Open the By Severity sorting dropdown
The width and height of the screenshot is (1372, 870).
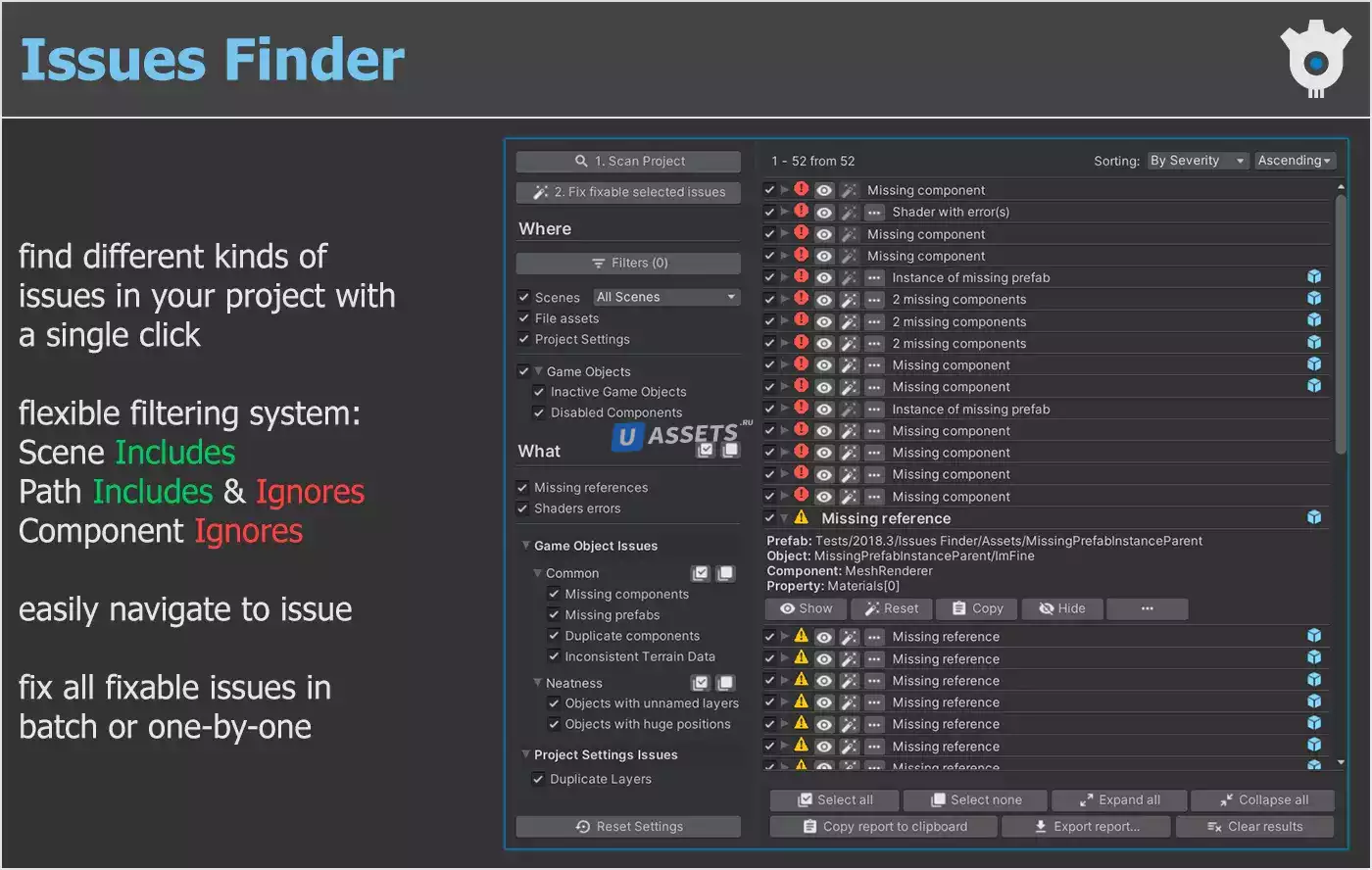[1198, 161]
